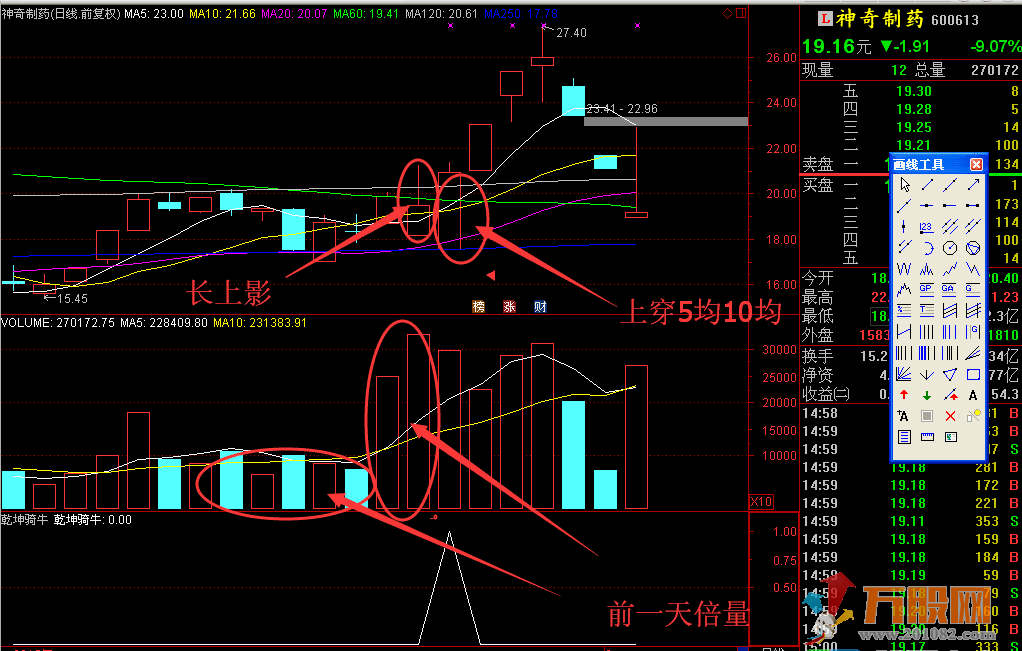
Task: Select the gray square tool in palette
Action: coord(927,416)
